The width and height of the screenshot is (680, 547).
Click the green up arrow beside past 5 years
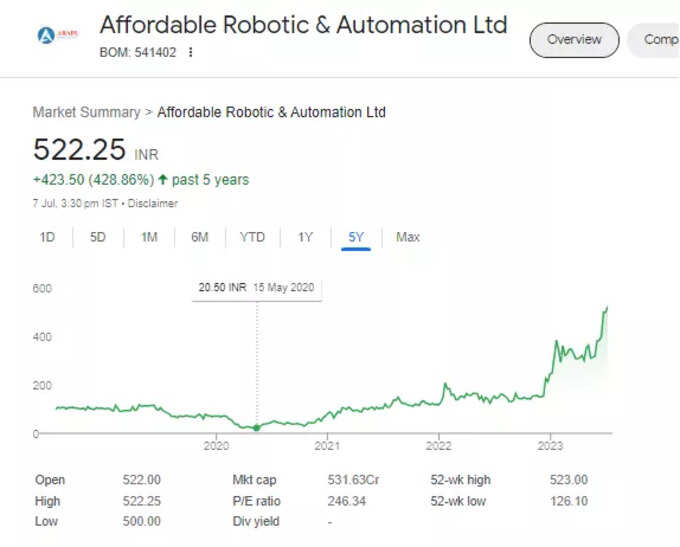point(163,179)
